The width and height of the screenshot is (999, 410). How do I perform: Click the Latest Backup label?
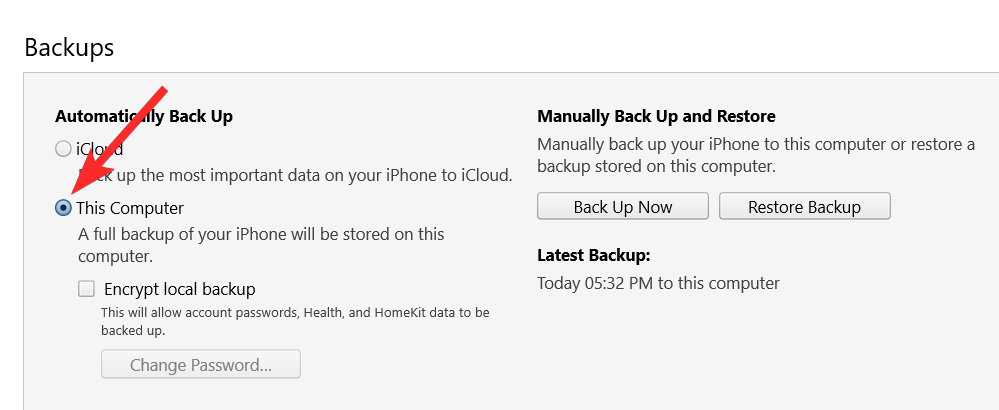(593, 255)
